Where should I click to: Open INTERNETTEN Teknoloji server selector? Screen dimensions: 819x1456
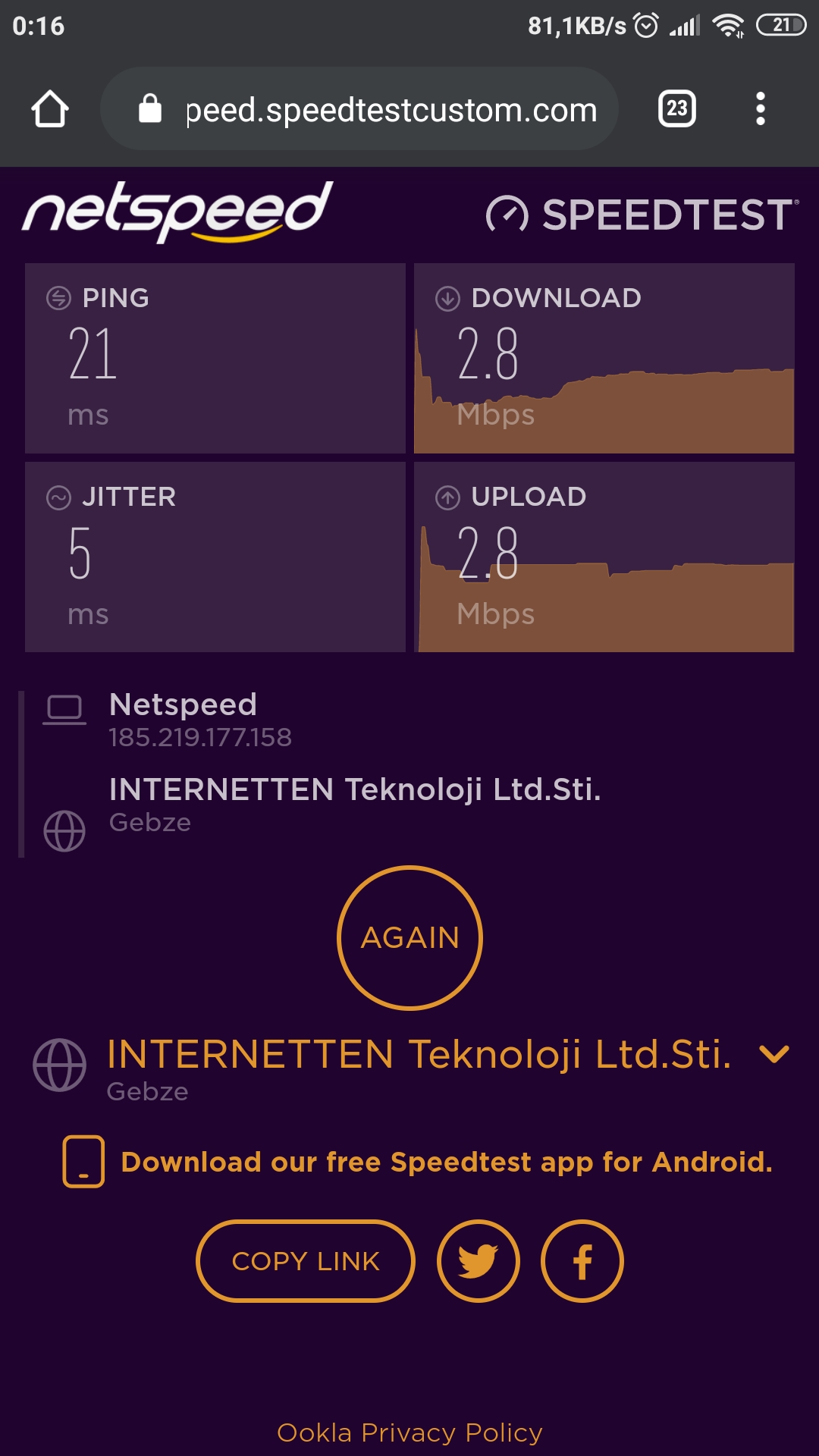point(419,1056)
